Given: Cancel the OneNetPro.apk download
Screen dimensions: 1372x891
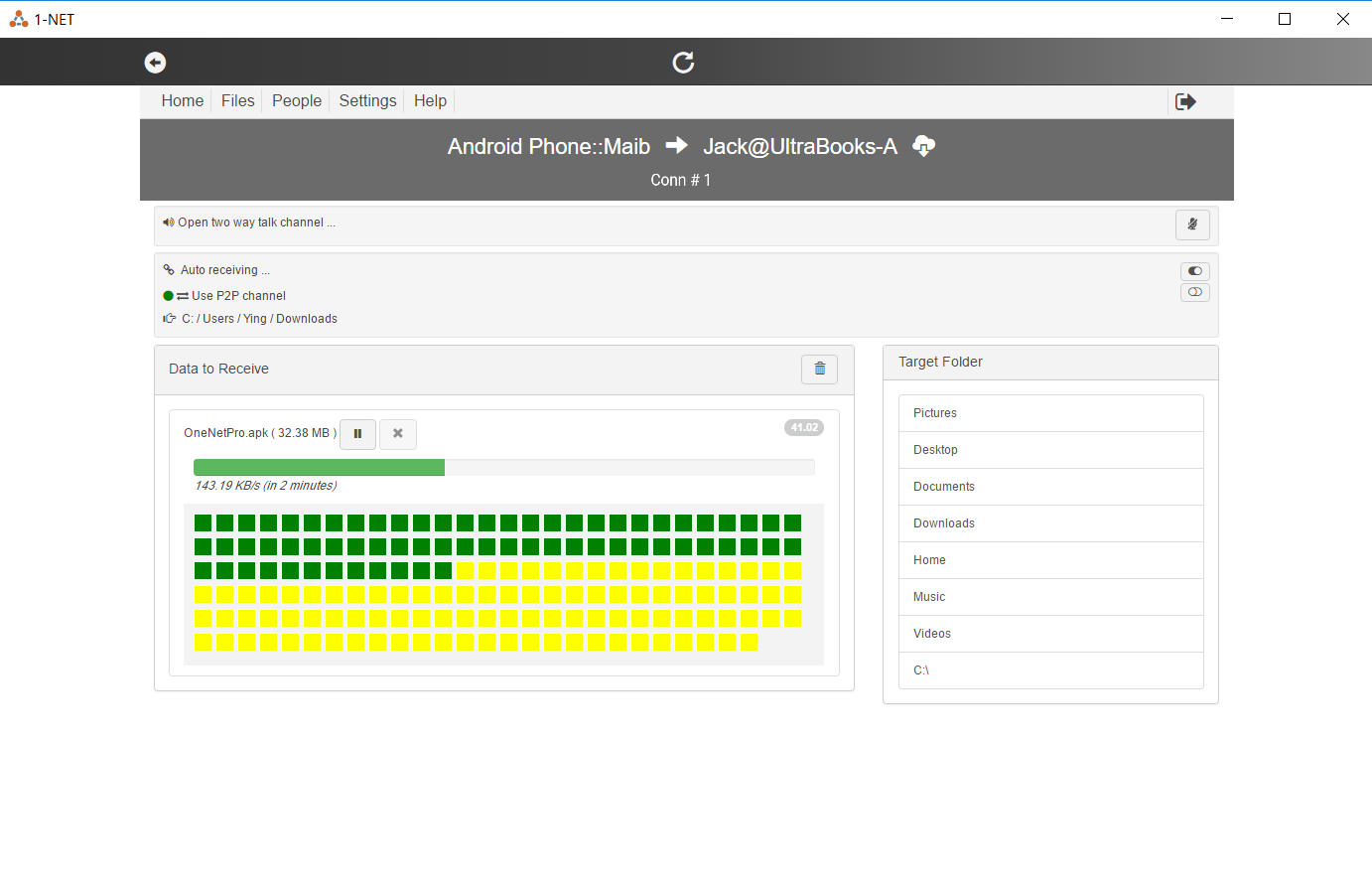Looking at the screenshot, I should pos(398,434).
